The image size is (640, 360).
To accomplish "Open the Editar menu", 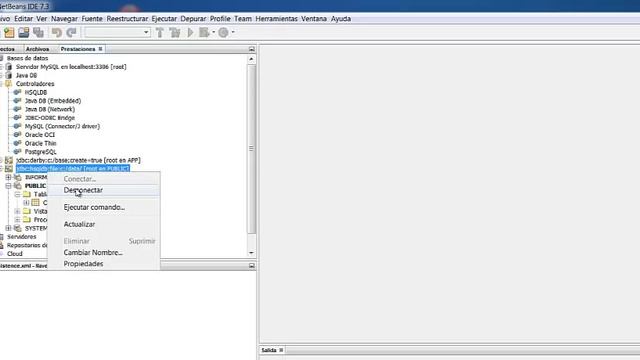I will tap(24, 19).
